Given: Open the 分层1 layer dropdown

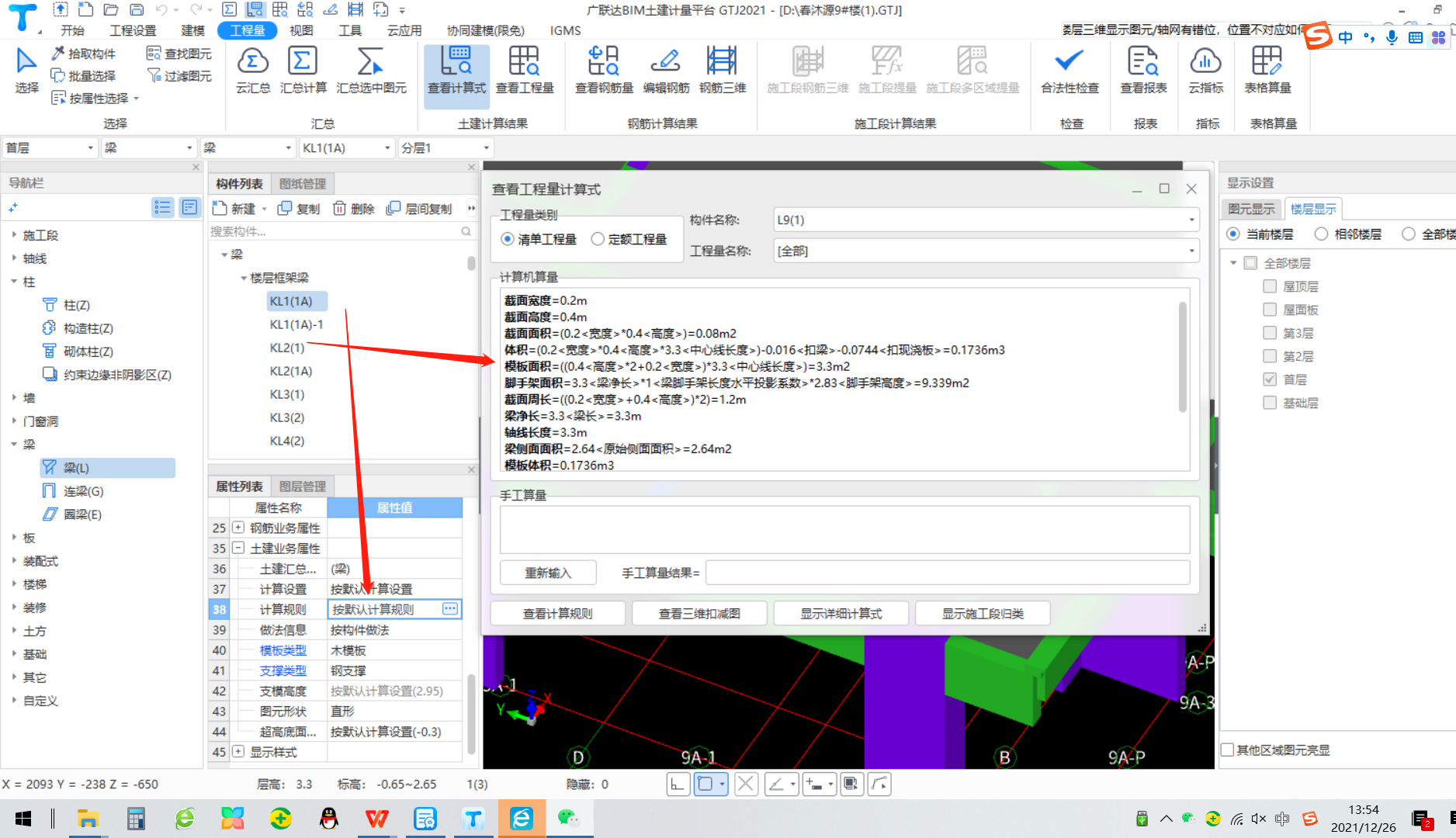Looking at the screenshot, I should click(x=445, y=147).
